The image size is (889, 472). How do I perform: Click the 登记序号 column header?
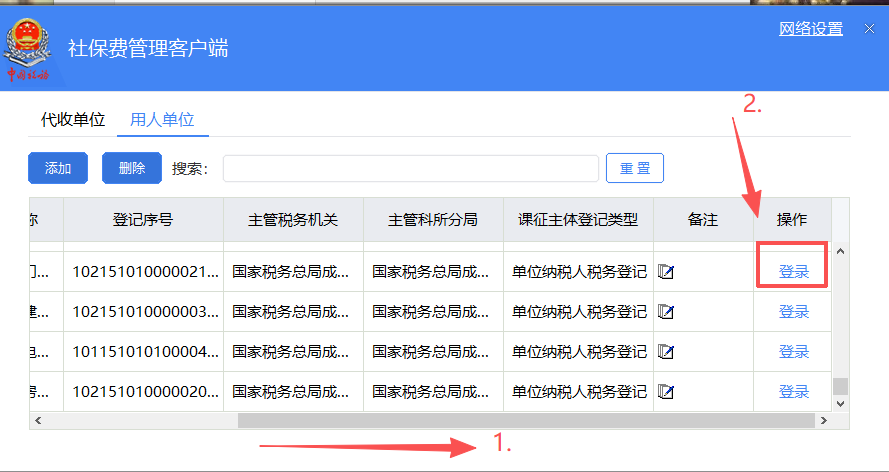click(x=143, y=219)
